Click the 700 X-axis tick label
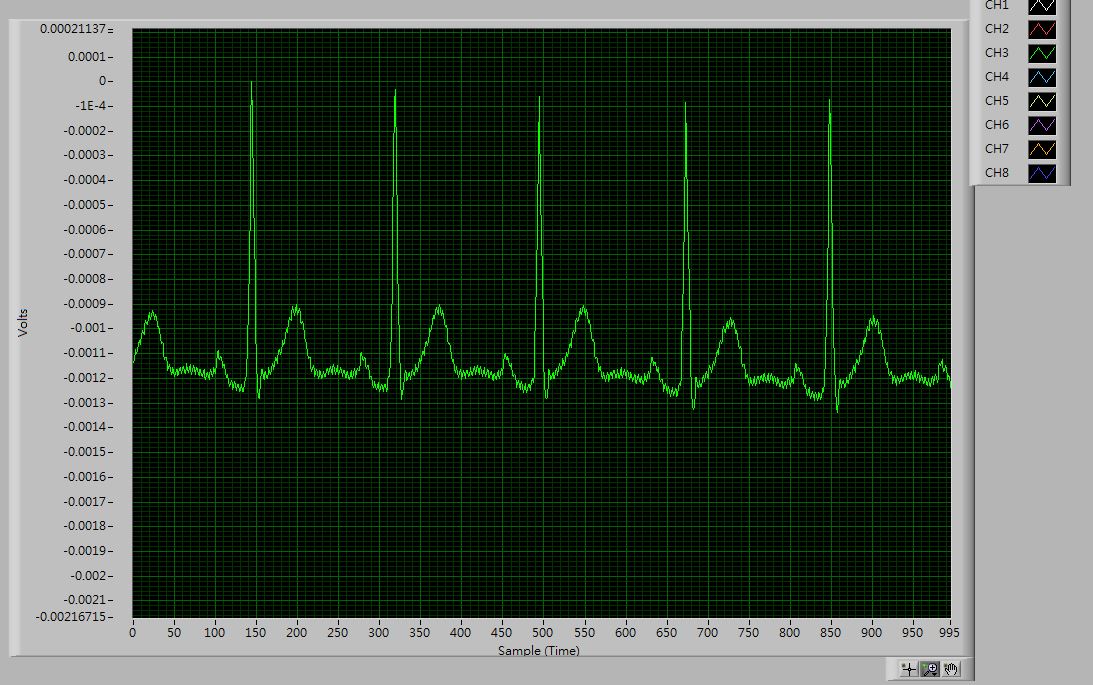 coord(707,633)
